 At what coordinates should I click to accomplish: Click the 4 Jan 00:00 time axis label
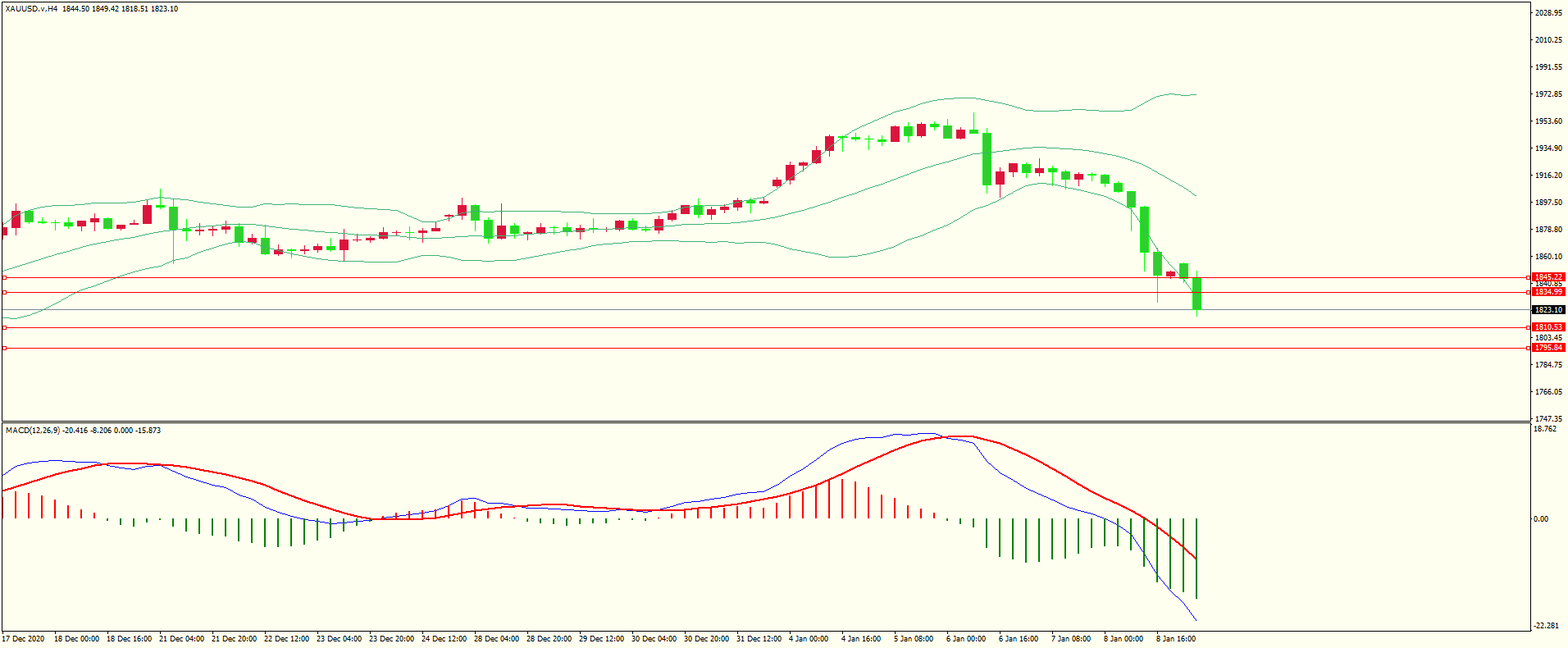point(808,639)
